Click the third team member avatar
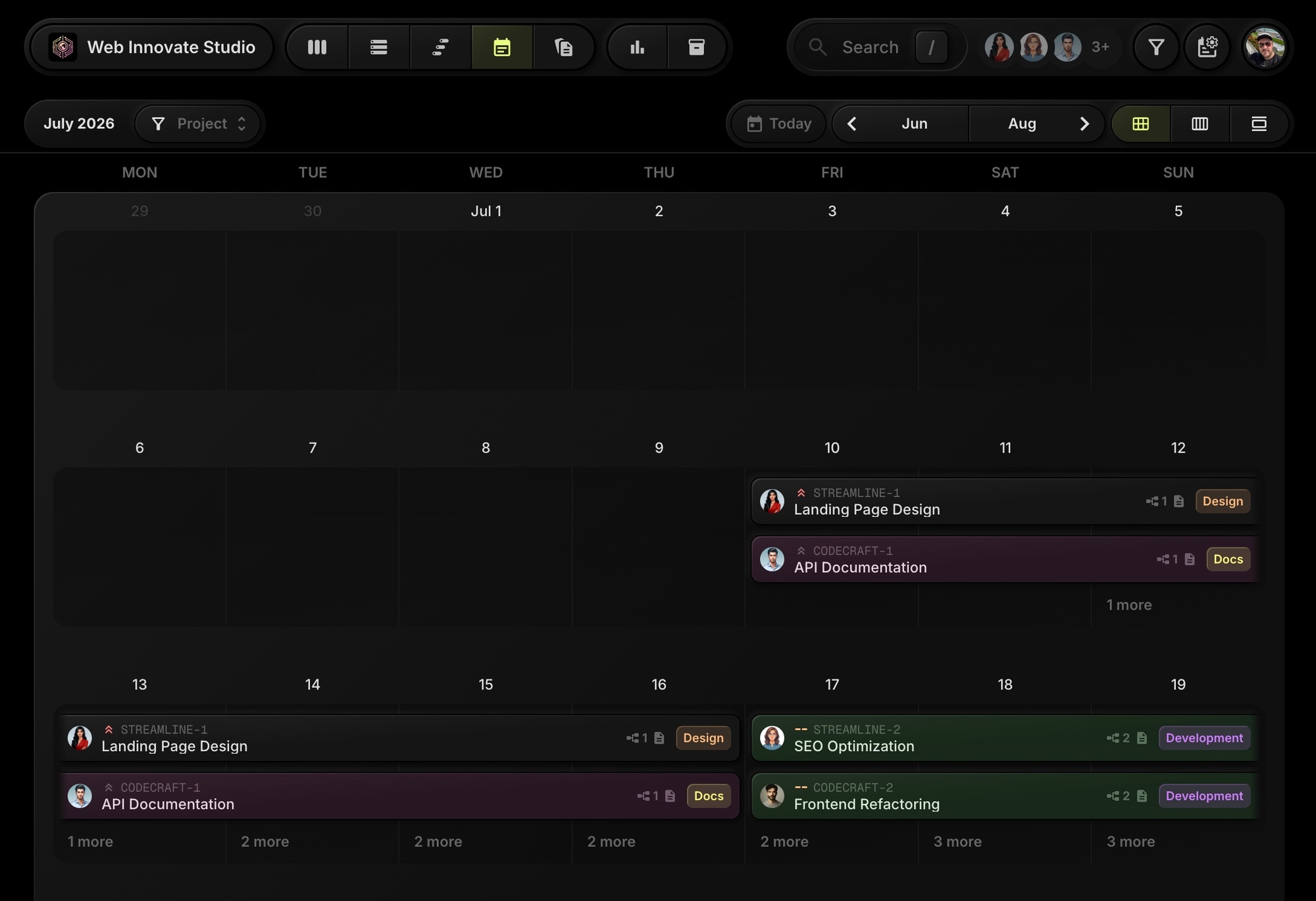 tap(1067, 47)
